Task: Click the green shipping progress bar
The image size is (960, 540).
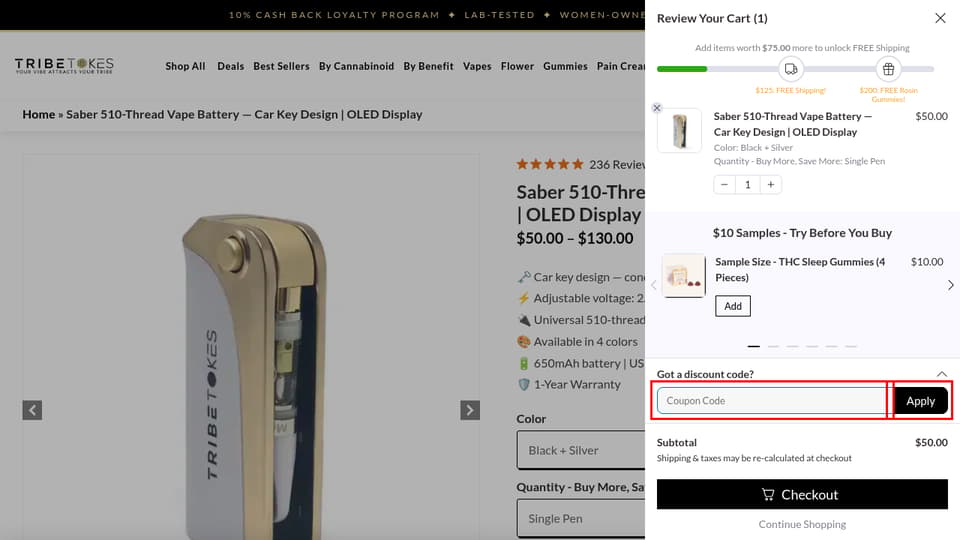Action: [682, 69]
